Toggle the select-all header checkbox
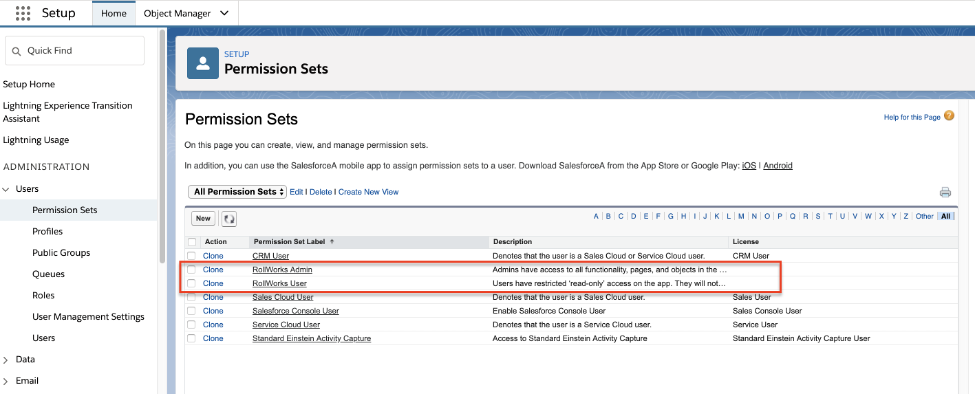This screenshot has height=395, width=977. click(192, 242)
